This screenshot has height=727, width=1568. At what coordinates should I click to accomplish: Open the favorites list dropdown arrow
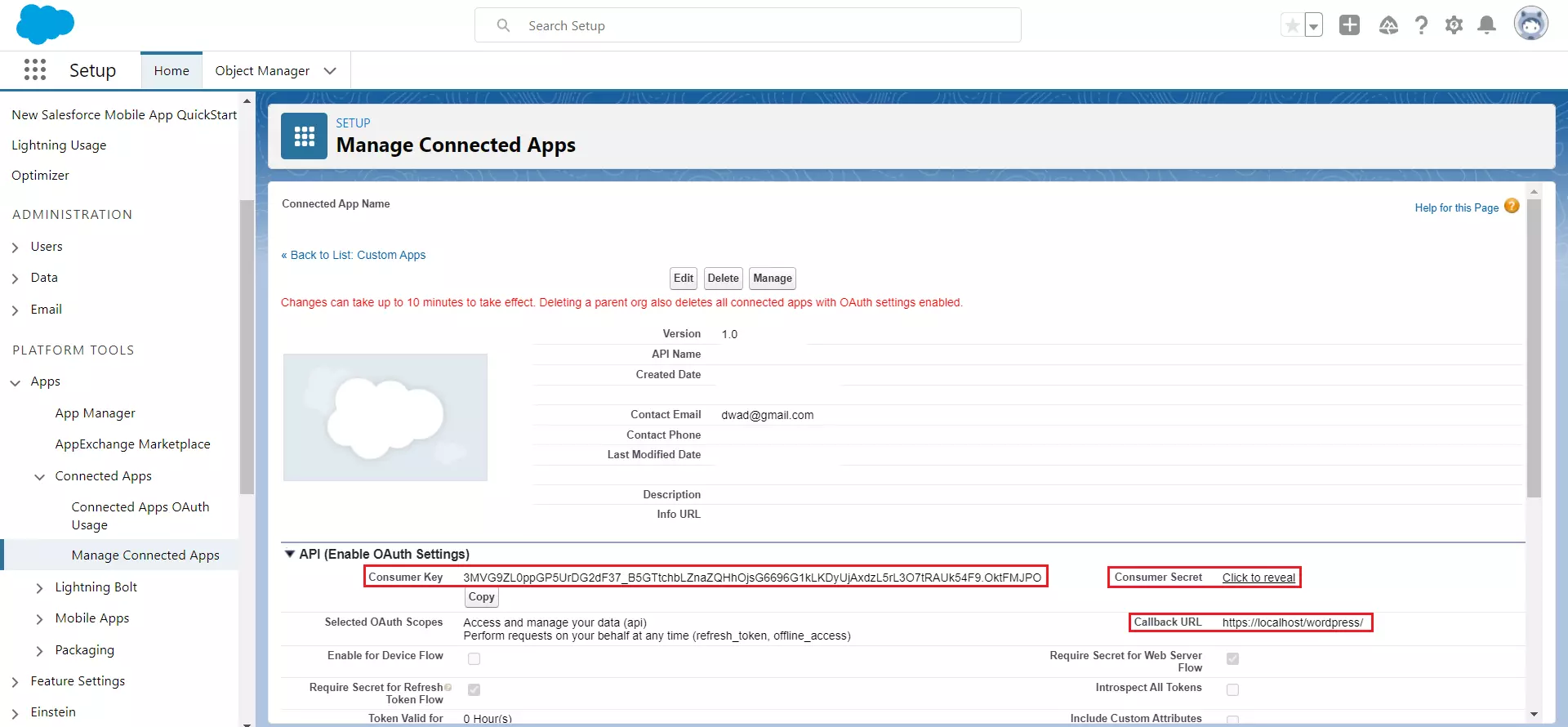[1313, 26]
